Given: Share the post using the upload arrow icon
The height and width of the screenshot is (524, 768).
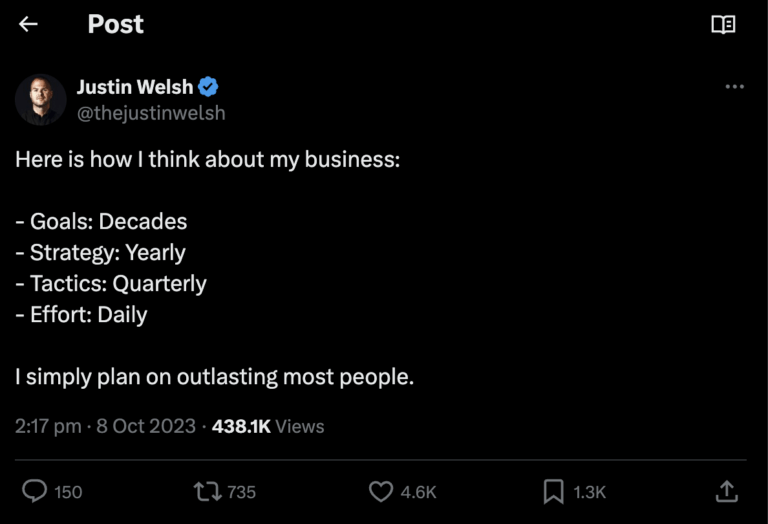Looking at the screenshot, I should tap(727, 491).
